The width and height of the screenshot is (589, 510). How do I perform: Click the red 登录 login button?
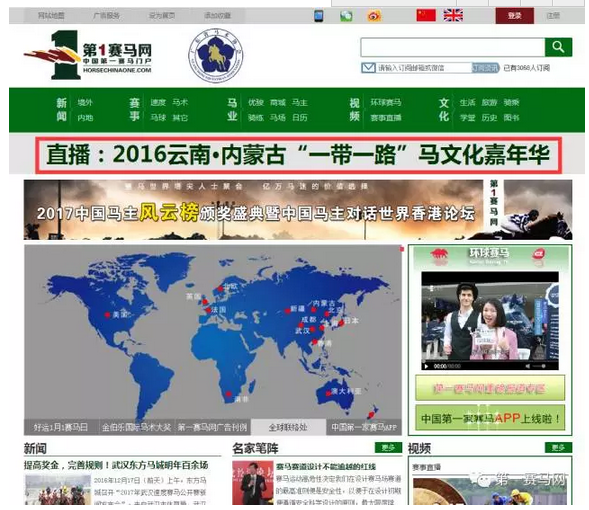(514, 16)
